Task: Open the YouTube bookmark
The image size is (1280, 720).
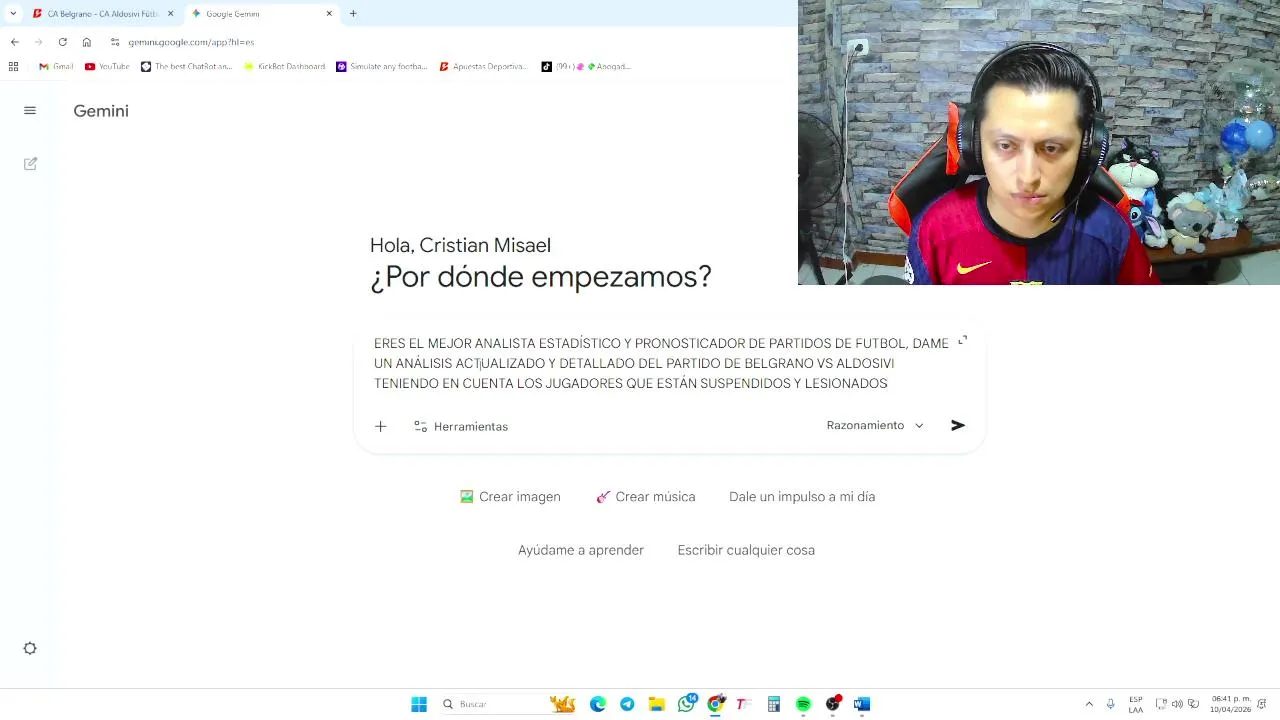Action: (x=107, y=67)
